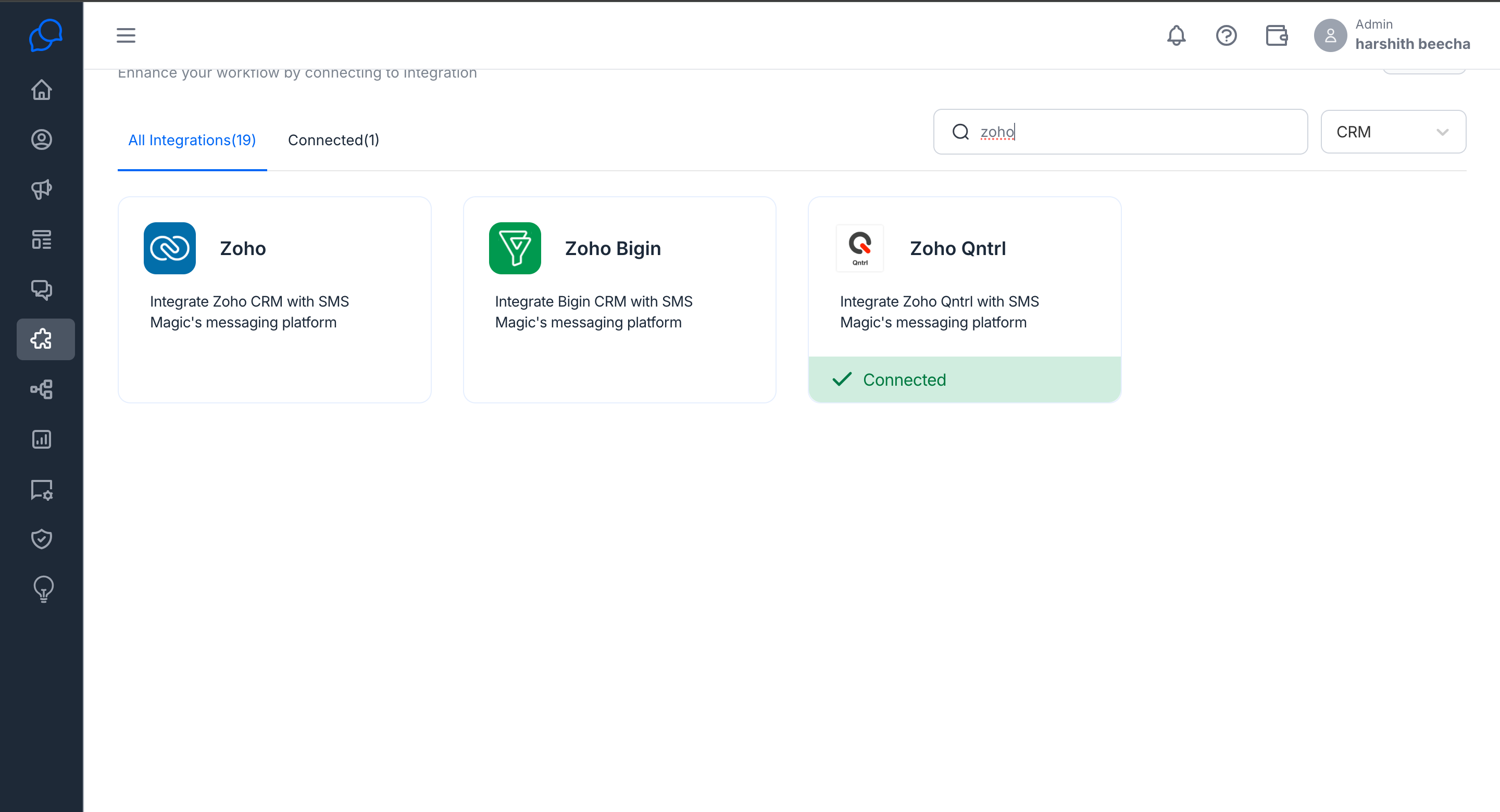The height and width of the screenshot is (812, 1500).
Task: Toggle the hamburger menu icon
Action: 126,35
